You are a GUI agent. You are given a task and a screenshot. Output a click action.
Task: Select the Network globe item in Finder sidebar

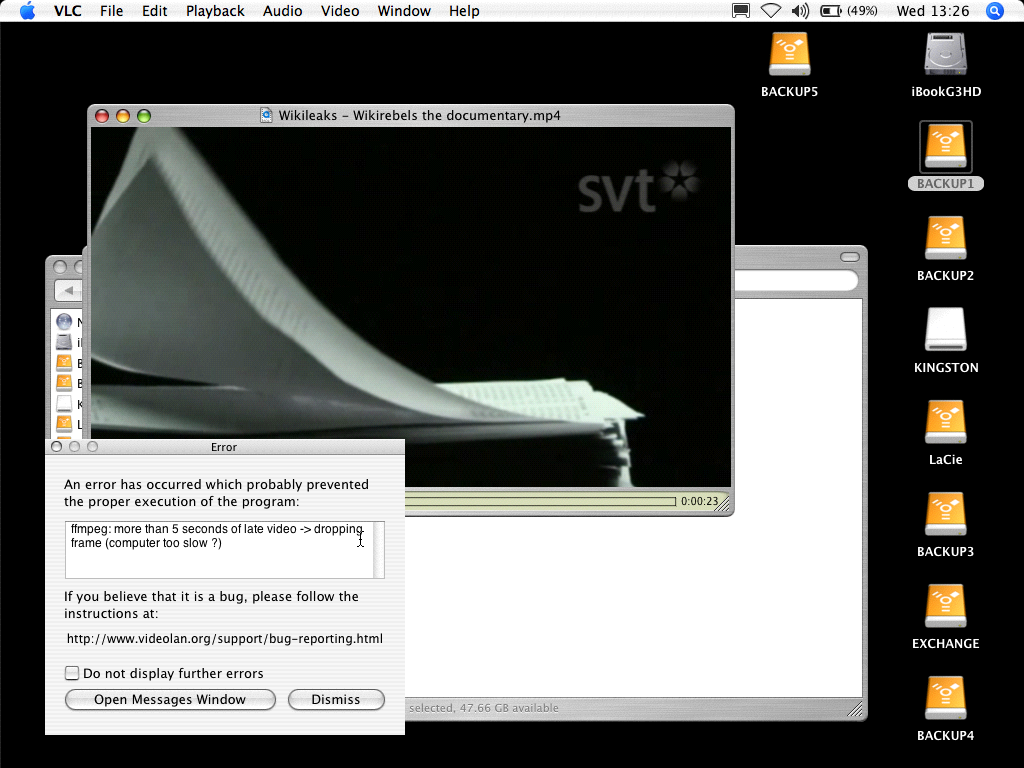tap(64, 321)
